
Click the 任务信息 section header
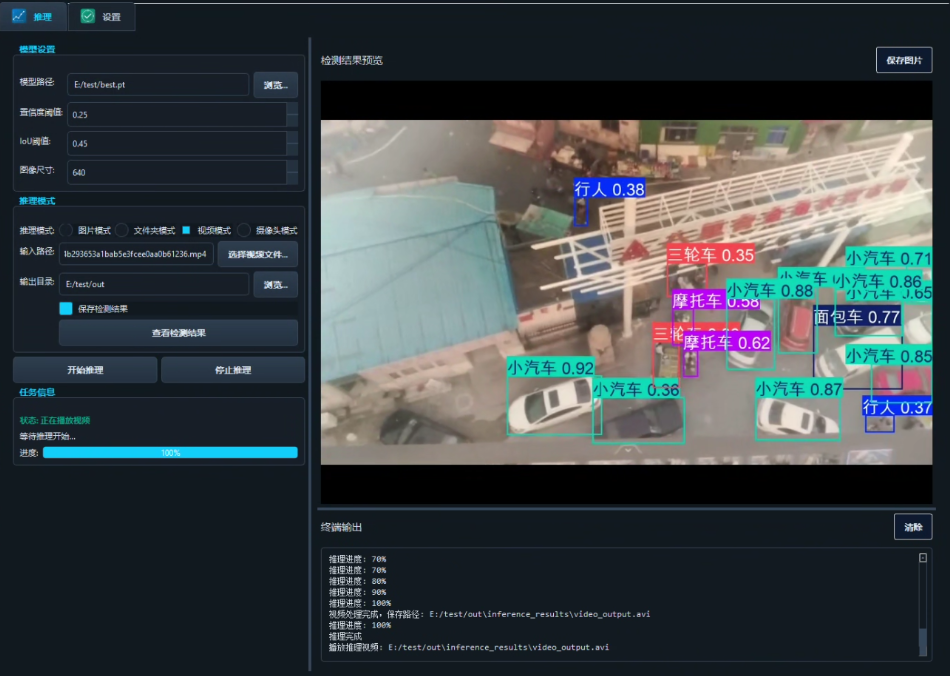(x=37, y=392)
